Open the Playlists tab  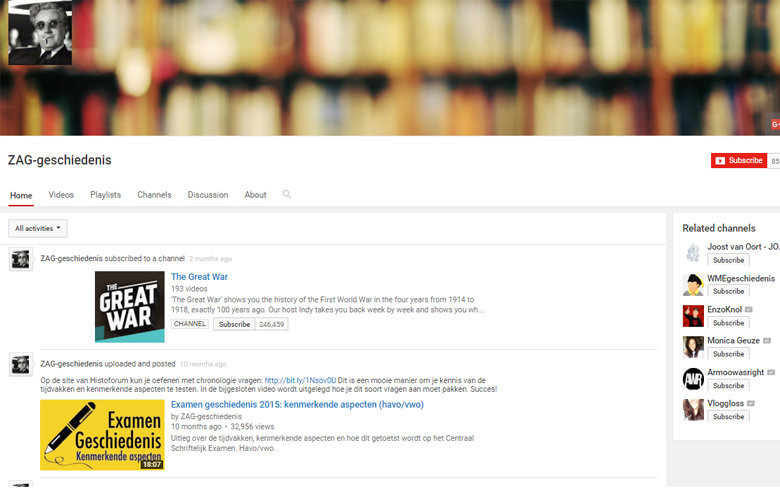[x=105, y=195]
